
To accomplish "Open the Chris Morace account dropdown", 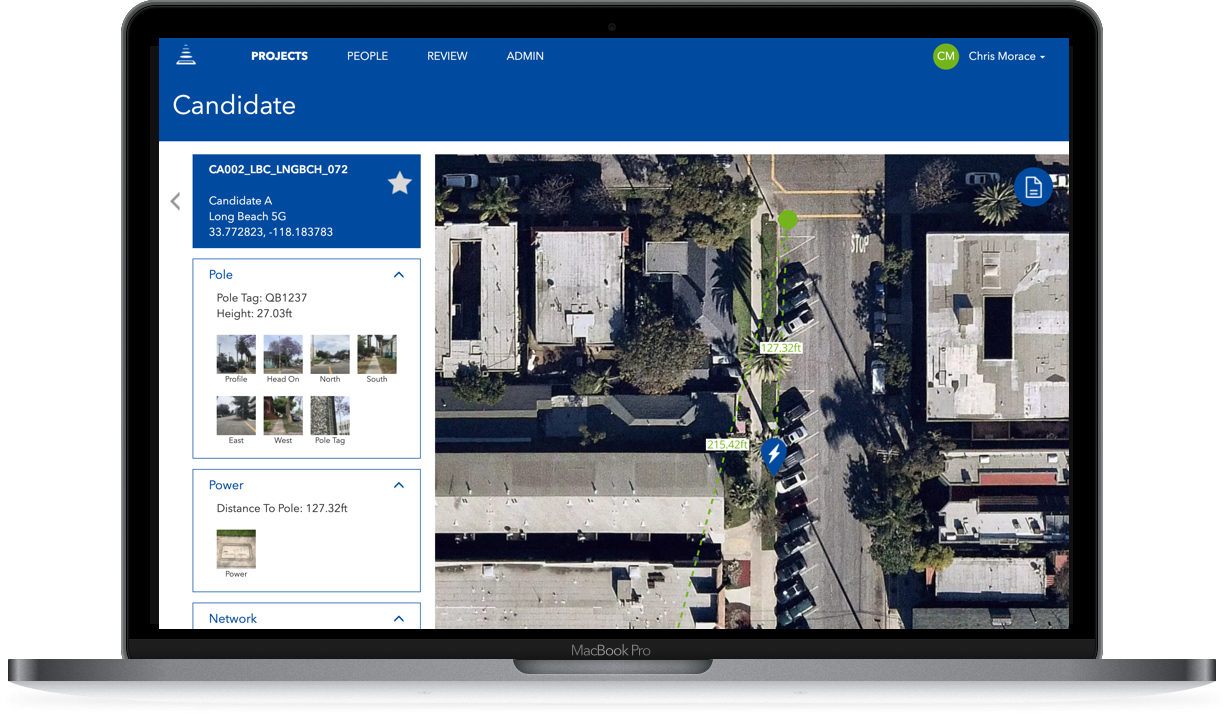I will pyautogui.click(x=1006, y=57).
